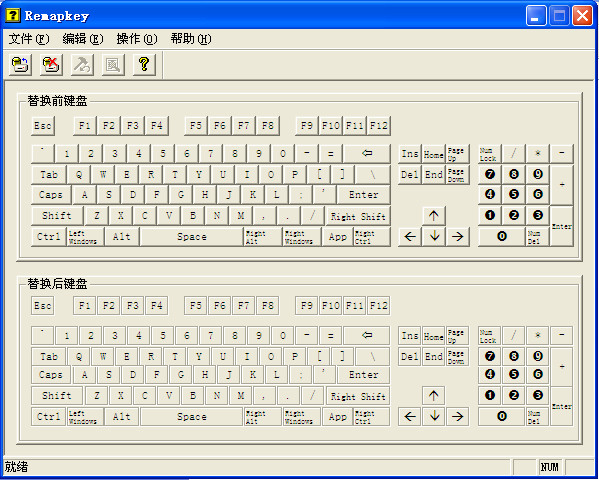The height and width of the screenshot is (480, 599).
Task: Click the left arrow key on bottom keyboard
Action: click(410, 417)
